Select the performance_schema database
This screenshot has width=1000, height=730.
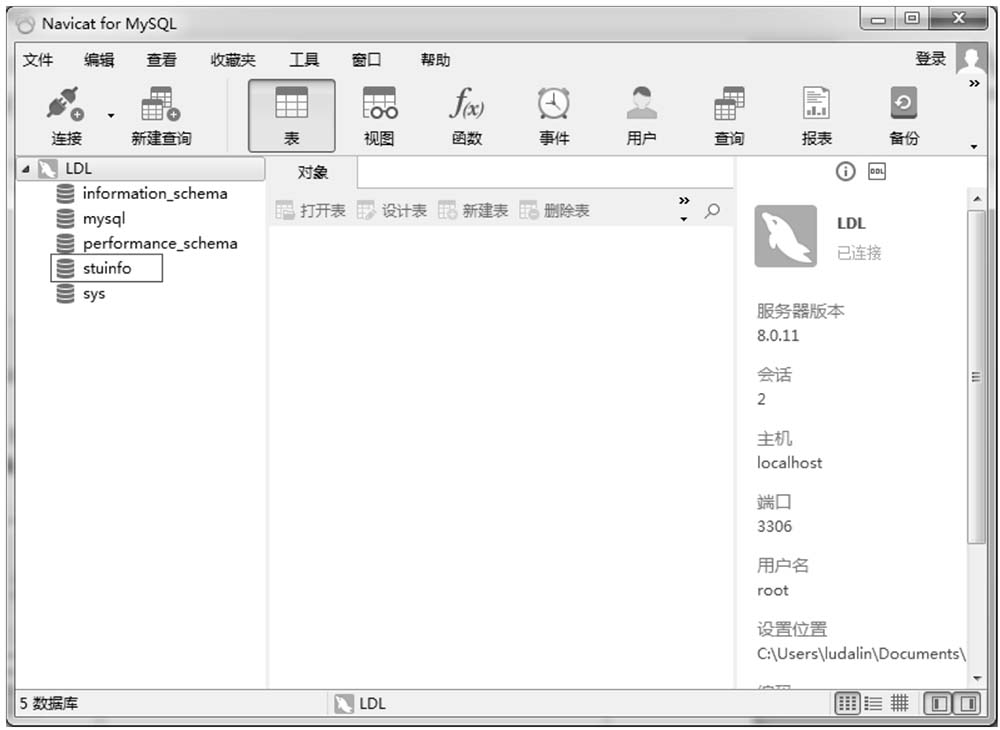[x=160, y=244]
